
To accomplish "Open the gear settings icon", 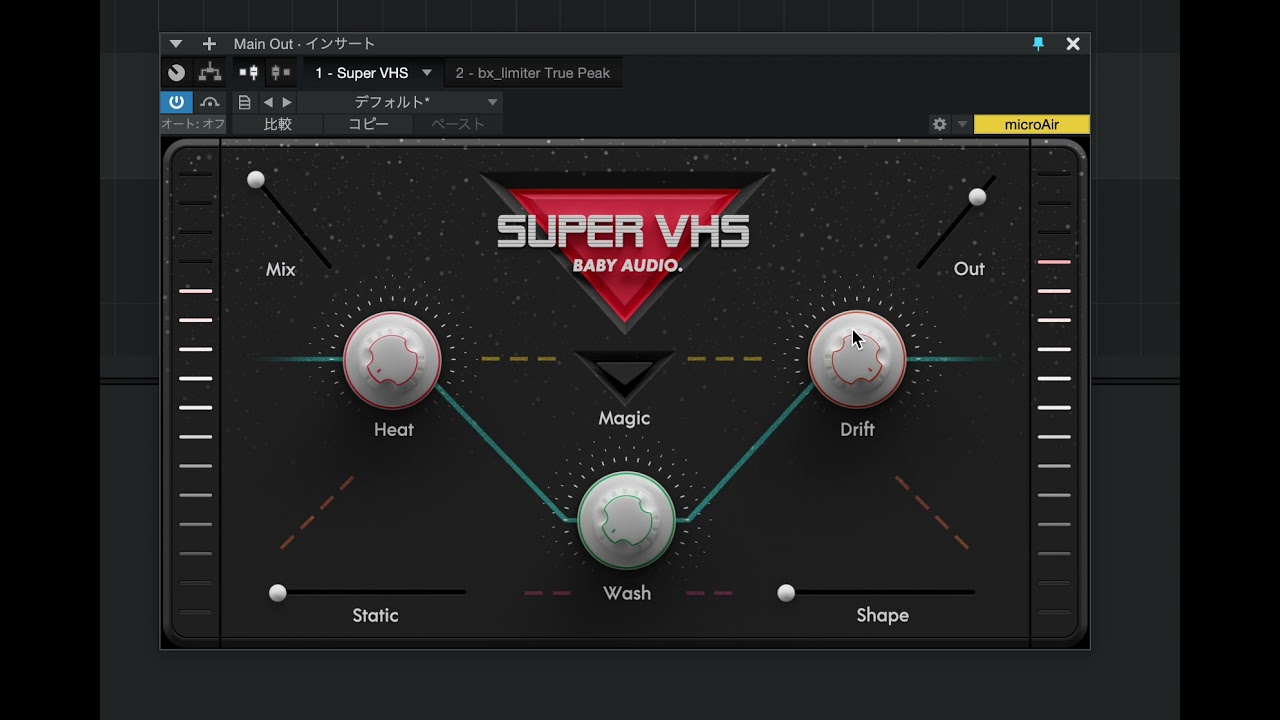I will click(x=939, y=124).
